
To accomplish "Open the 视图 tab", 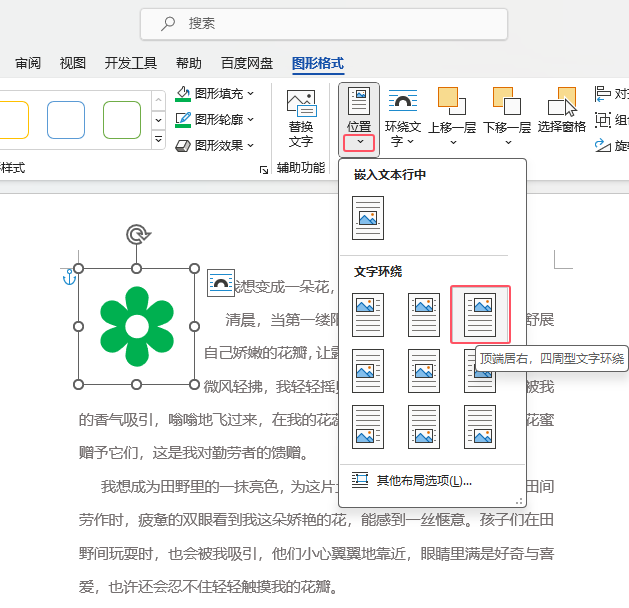I will 73,63.
